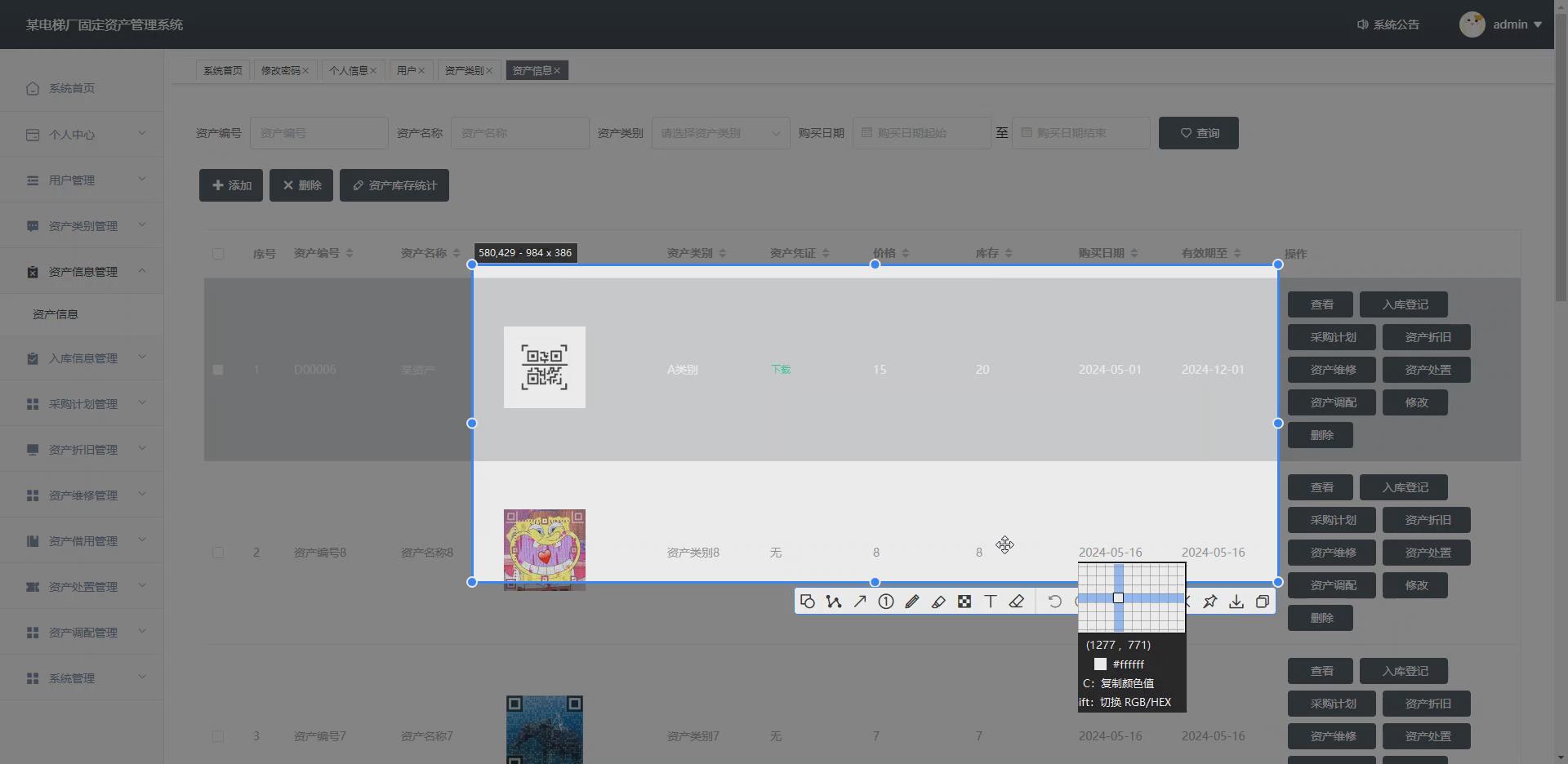Expand the 系统管理 sidebar chevron
This screenshot has height=764, width=1568.
coord(141,677)
